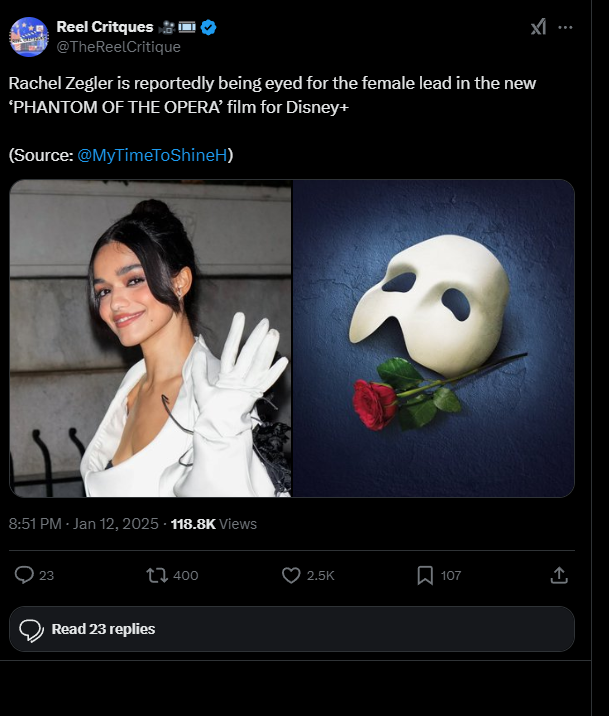This screenshot has height=716, width=609.
Task: Click the 118.8K Views count
Action: click(x=214, y=524)
